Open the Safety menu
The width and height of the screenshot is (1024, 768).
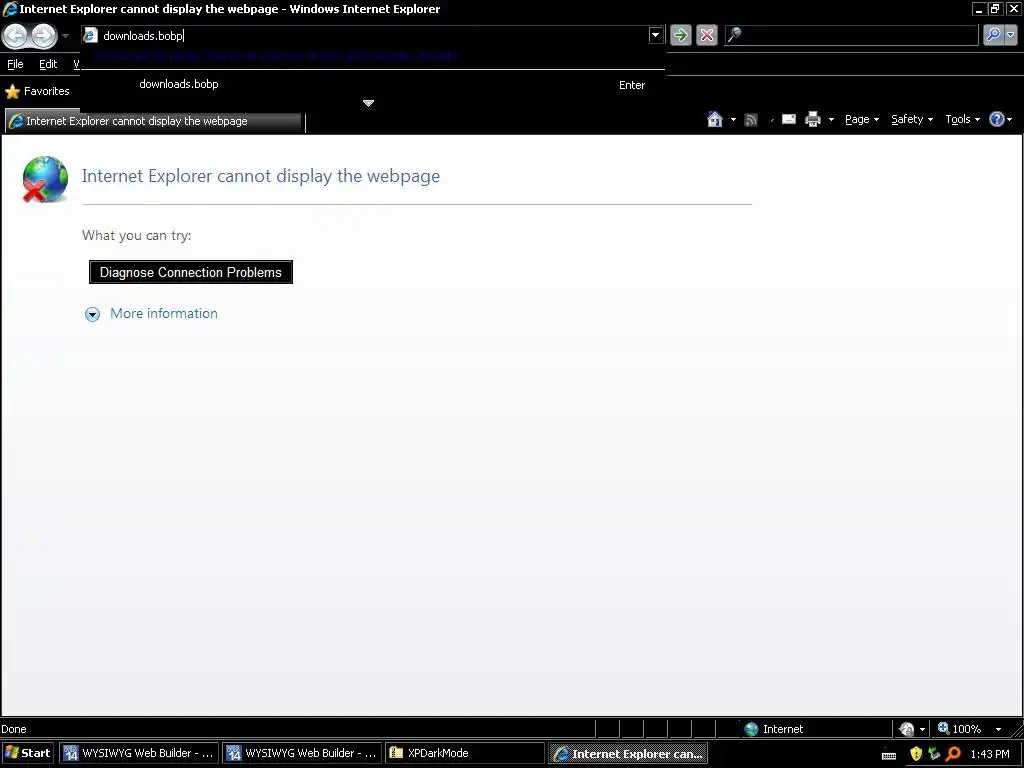pos(912,120)
